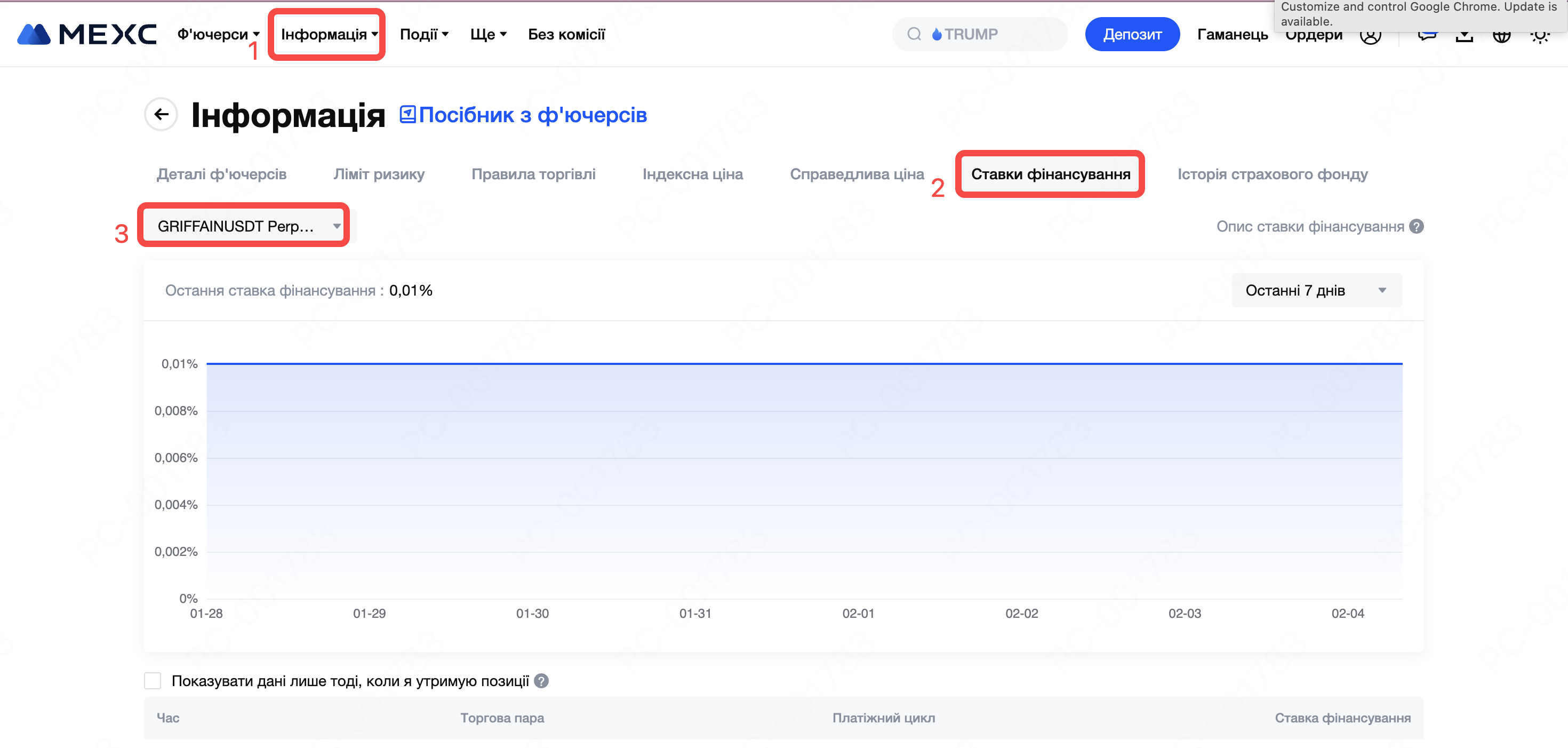The image size is (1568, 748).
Task: Switch to Ліміт ризику tab
Action: [x=379, y=174]
